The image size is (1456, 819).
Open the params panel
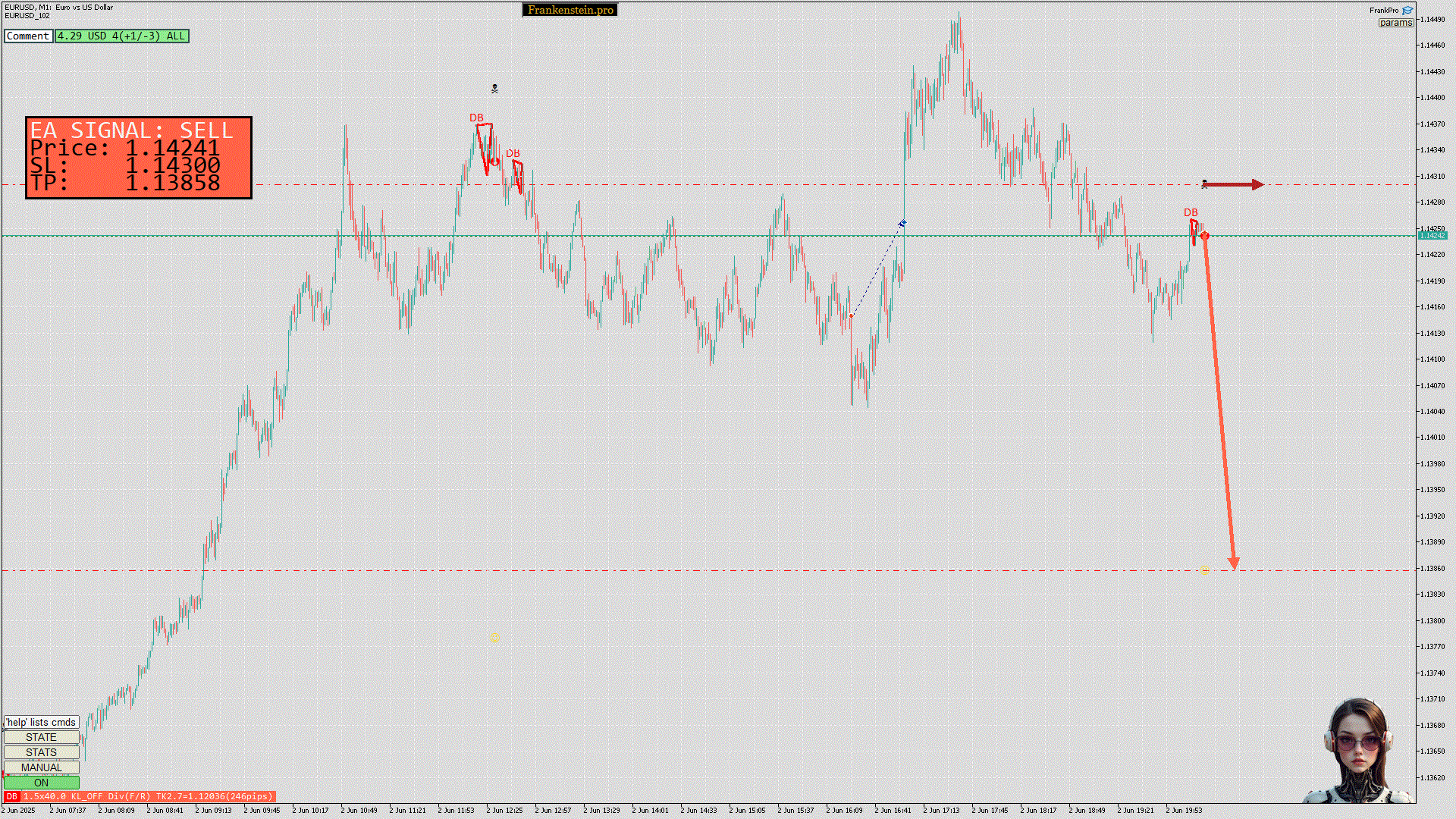pyautogui.click(x=1395, y=23)
